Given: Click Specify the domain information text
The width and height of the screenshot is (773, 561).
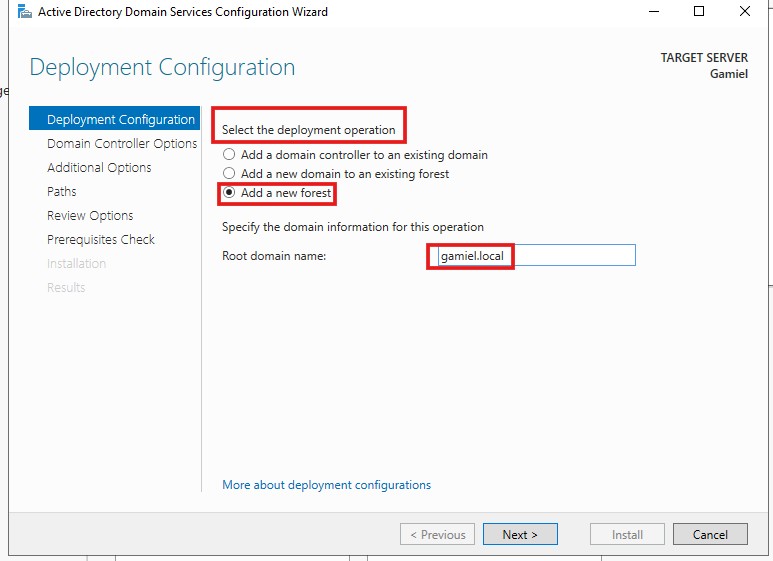Looking at the screenshot, I should [x=352, y=227].
